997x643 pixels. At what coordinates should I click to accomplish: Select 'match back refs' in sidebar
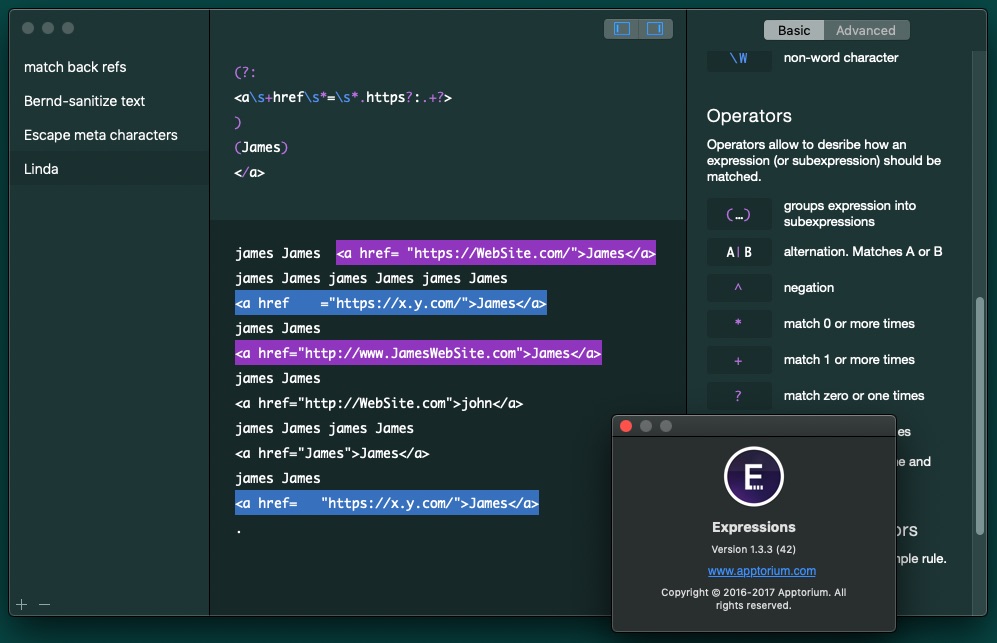pos(75,67)
